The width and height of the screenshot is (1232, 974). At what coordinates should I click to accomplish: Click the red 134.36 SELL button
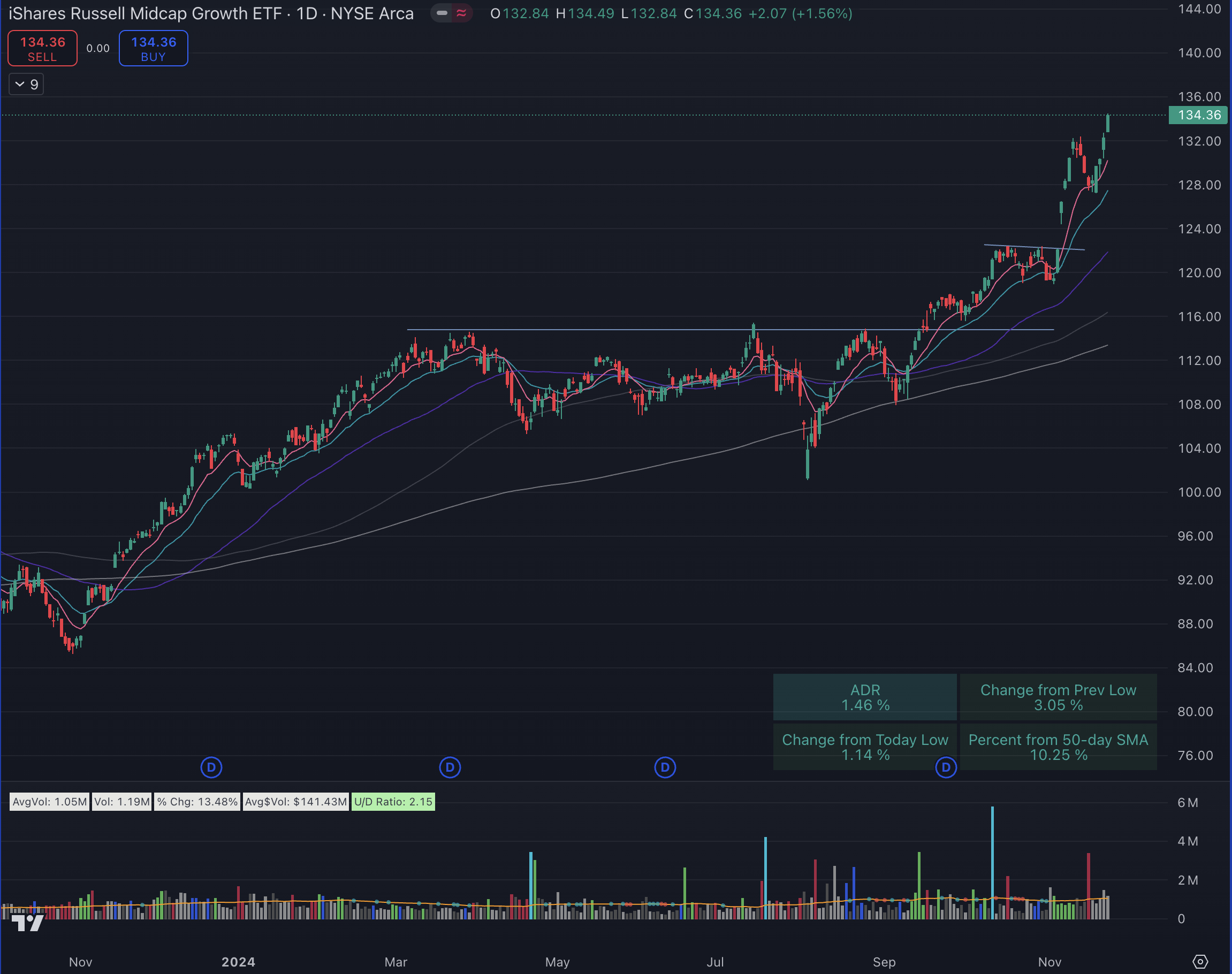[42, 48]
